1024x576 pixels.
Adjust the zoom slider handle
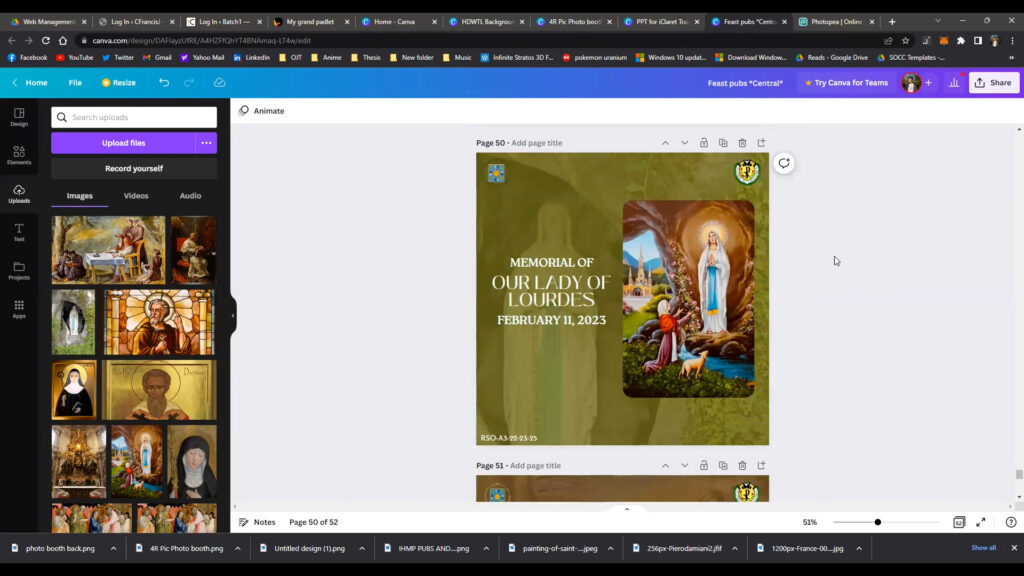click(878, 522)
